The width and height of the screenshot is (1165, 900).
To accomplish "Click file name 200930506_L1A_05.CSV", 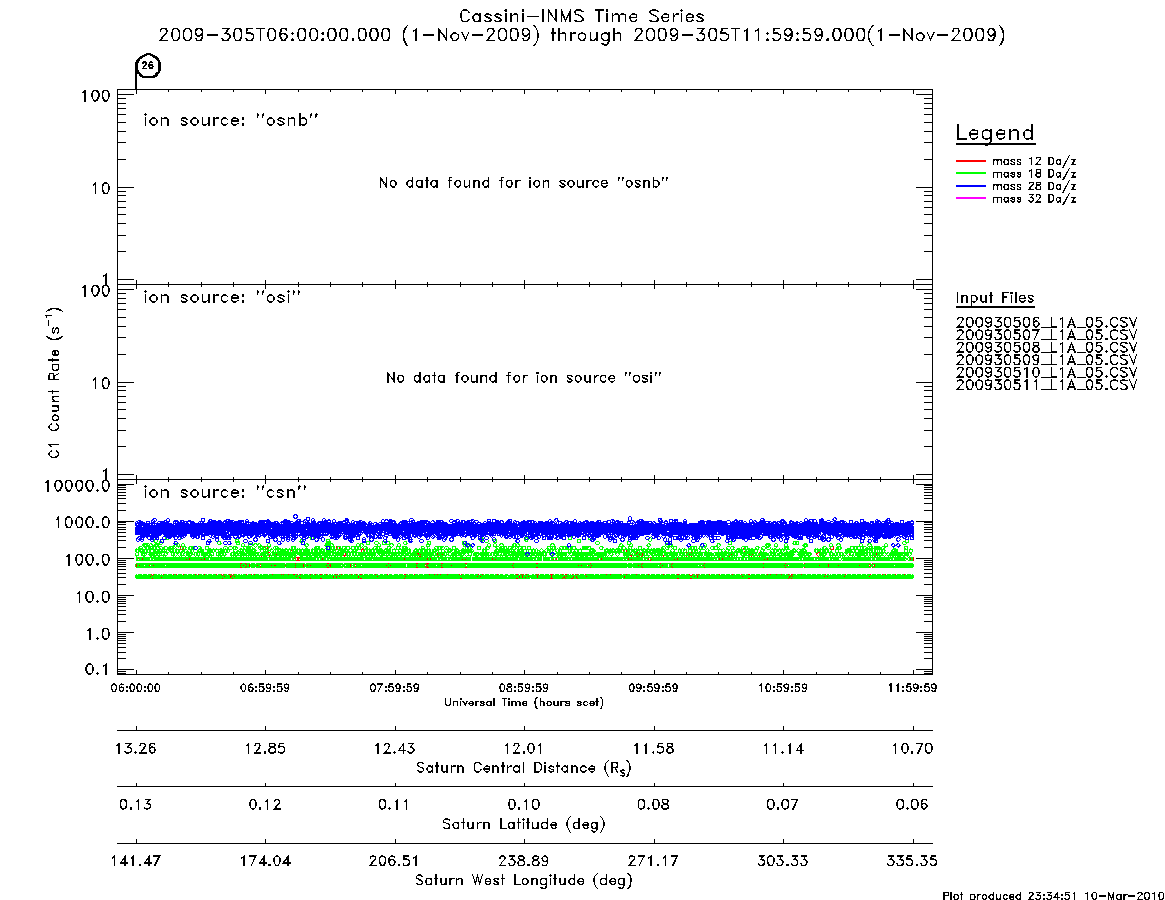I will point(1046,323).
